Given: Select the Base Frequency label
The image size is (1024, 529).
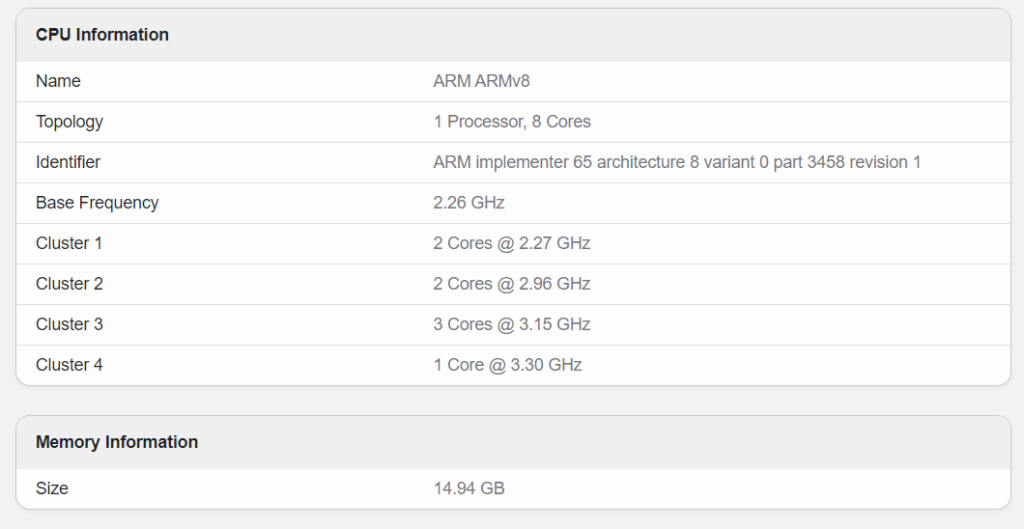Looking at the screenshot, I should 97,203.
